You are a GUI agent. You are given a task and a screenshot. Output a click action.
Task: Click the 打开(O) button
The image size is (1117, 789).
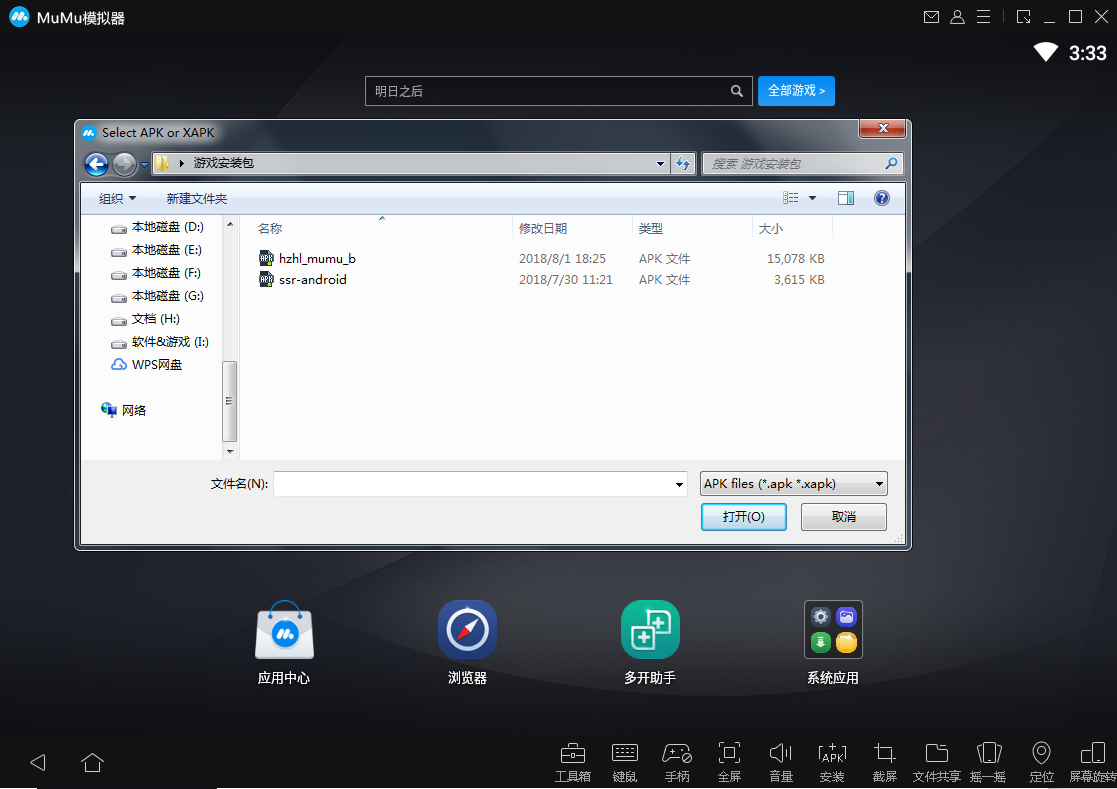(x=743, y=517)
